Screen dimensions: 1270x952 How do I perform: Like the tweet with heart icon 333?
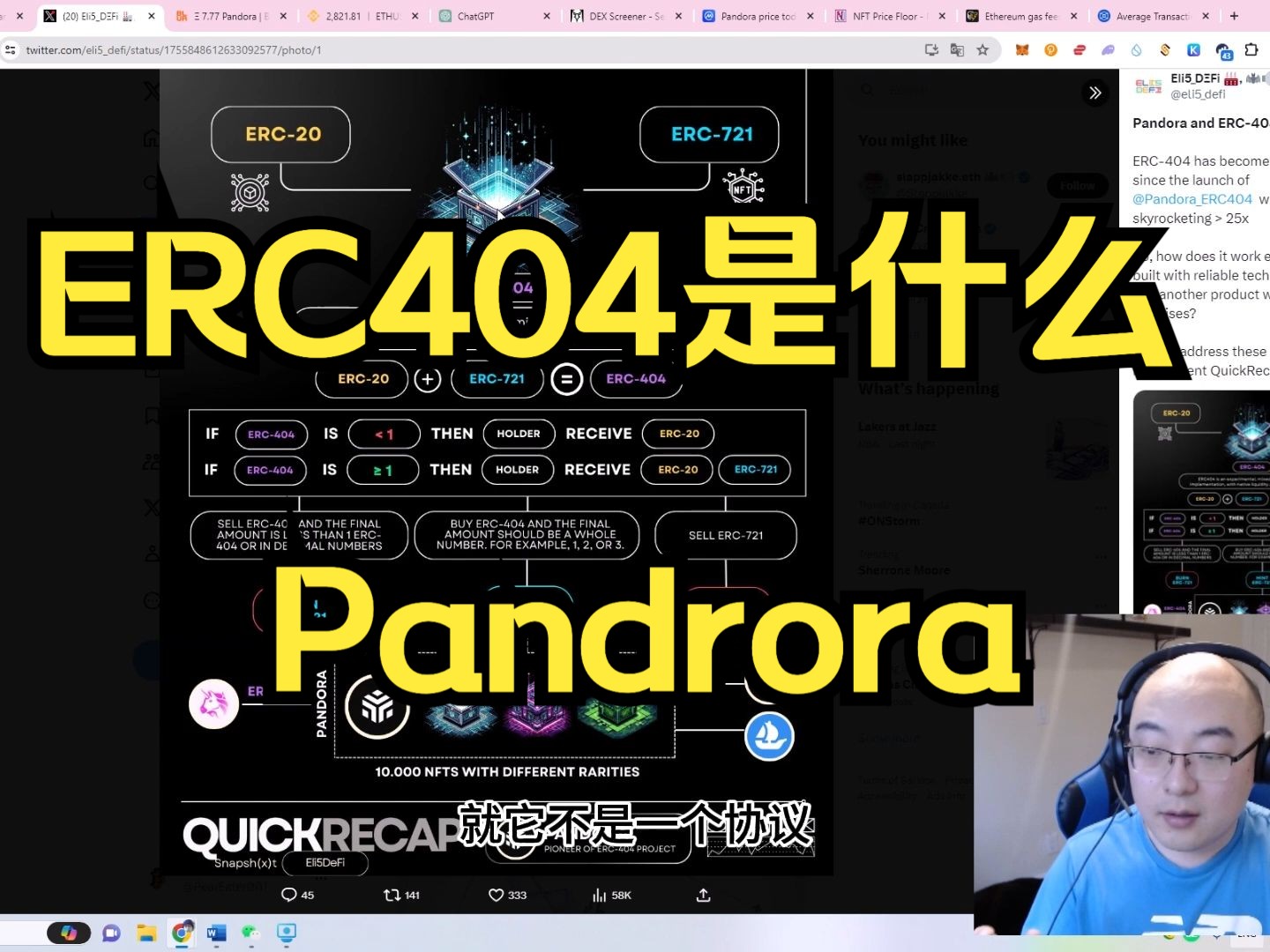point(496,895)
